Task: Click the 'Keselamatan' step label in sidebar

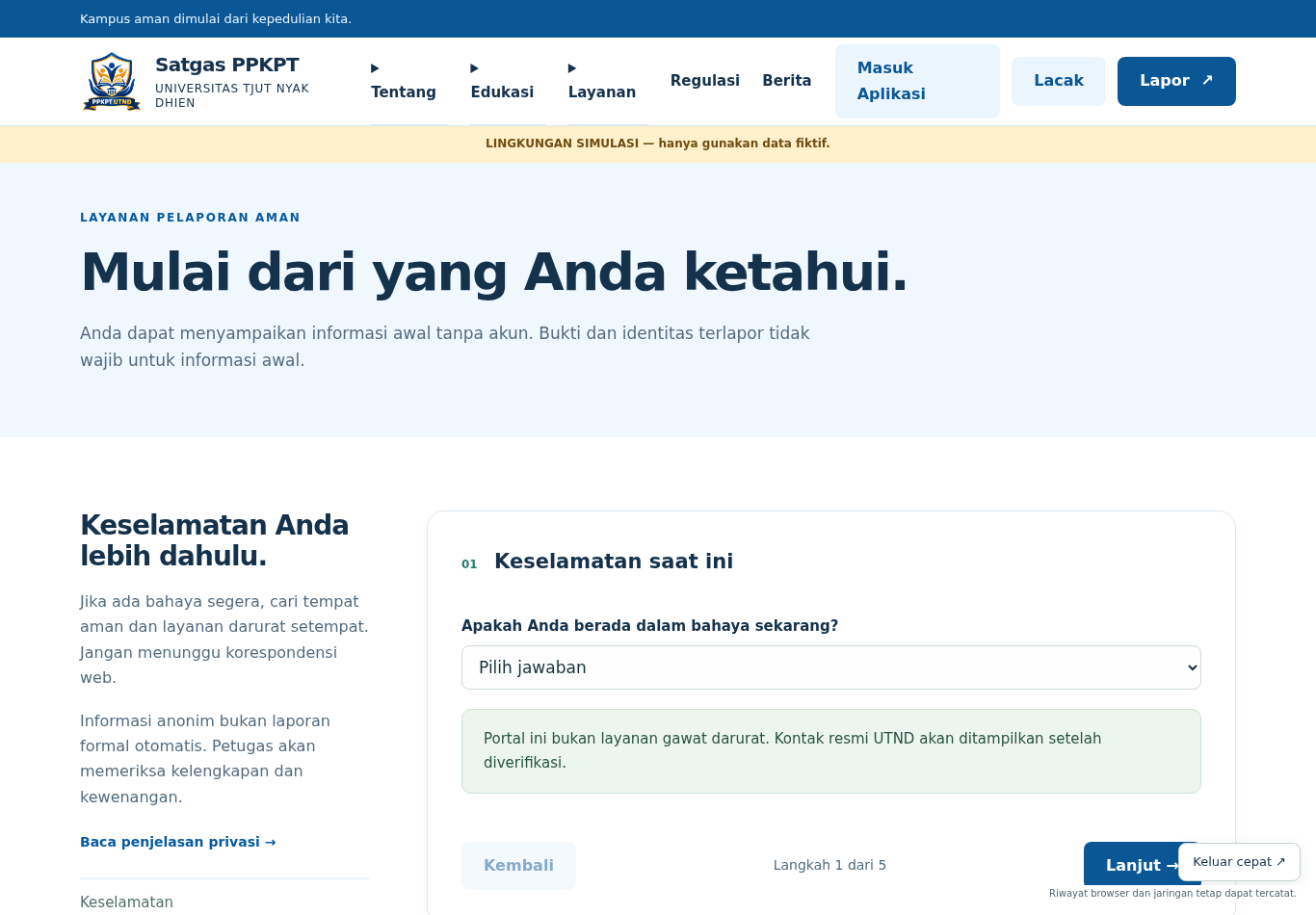Action: pos(127,902)
